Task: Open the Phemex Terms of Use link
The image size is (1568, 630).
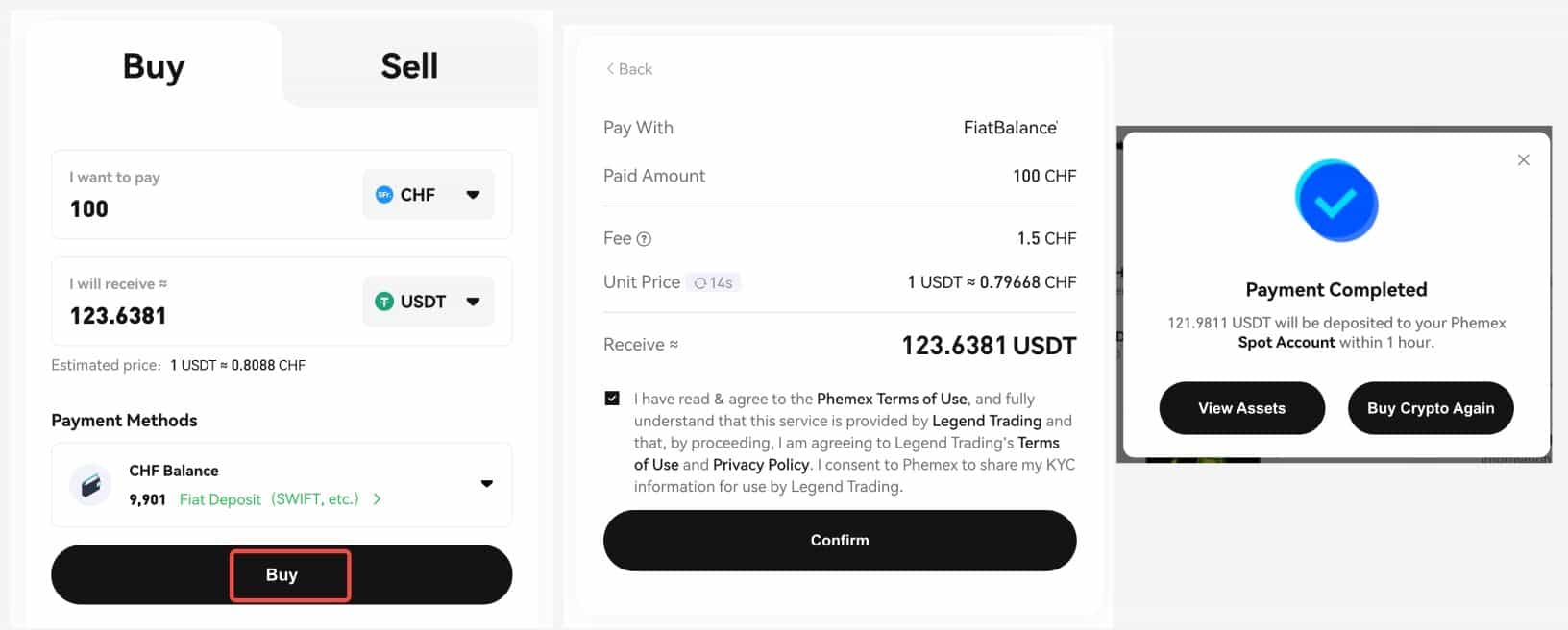Action: (x=892, y=399)
